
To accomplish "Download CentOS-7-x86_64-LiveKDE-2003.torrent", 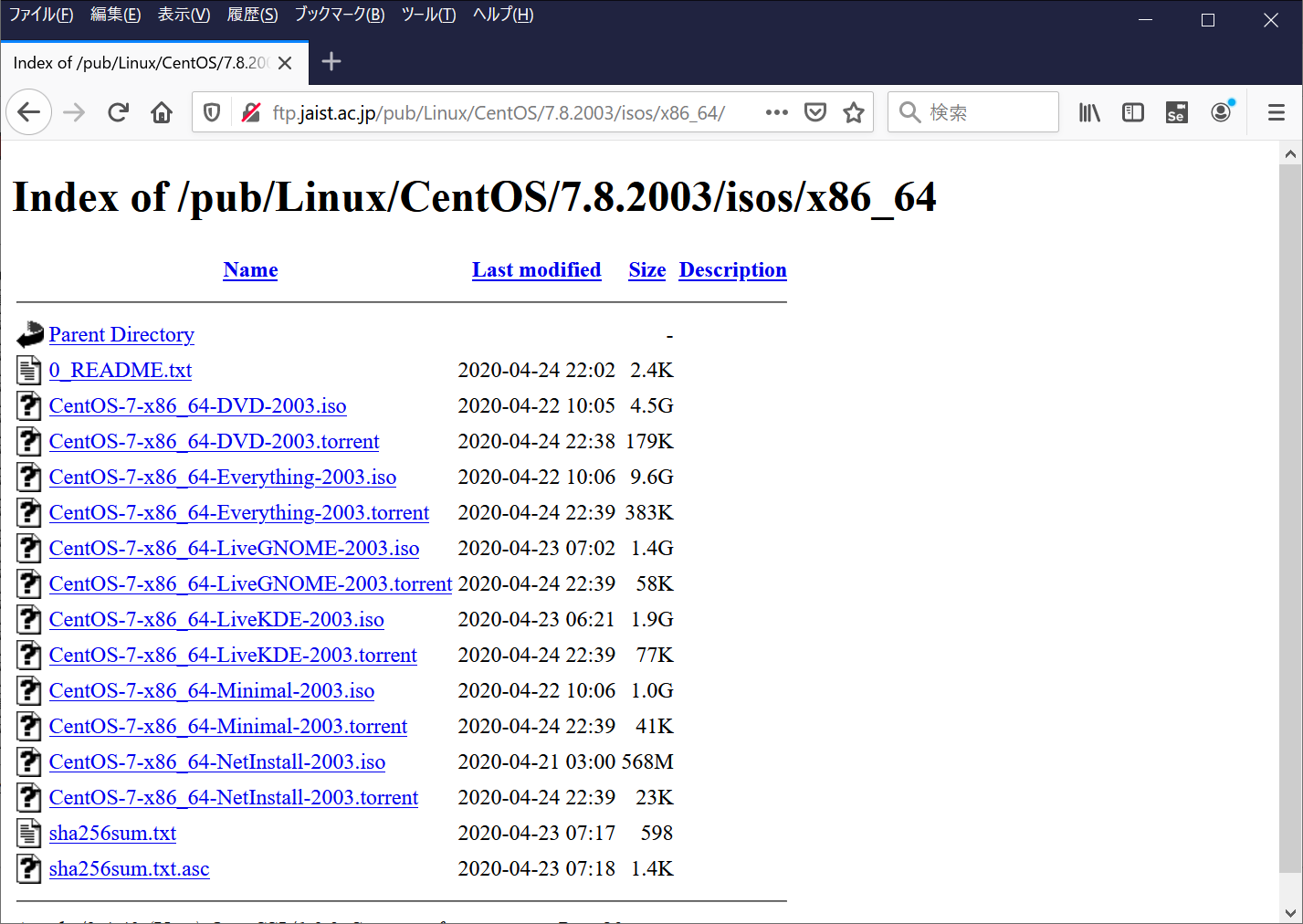I will coord(233,655).
